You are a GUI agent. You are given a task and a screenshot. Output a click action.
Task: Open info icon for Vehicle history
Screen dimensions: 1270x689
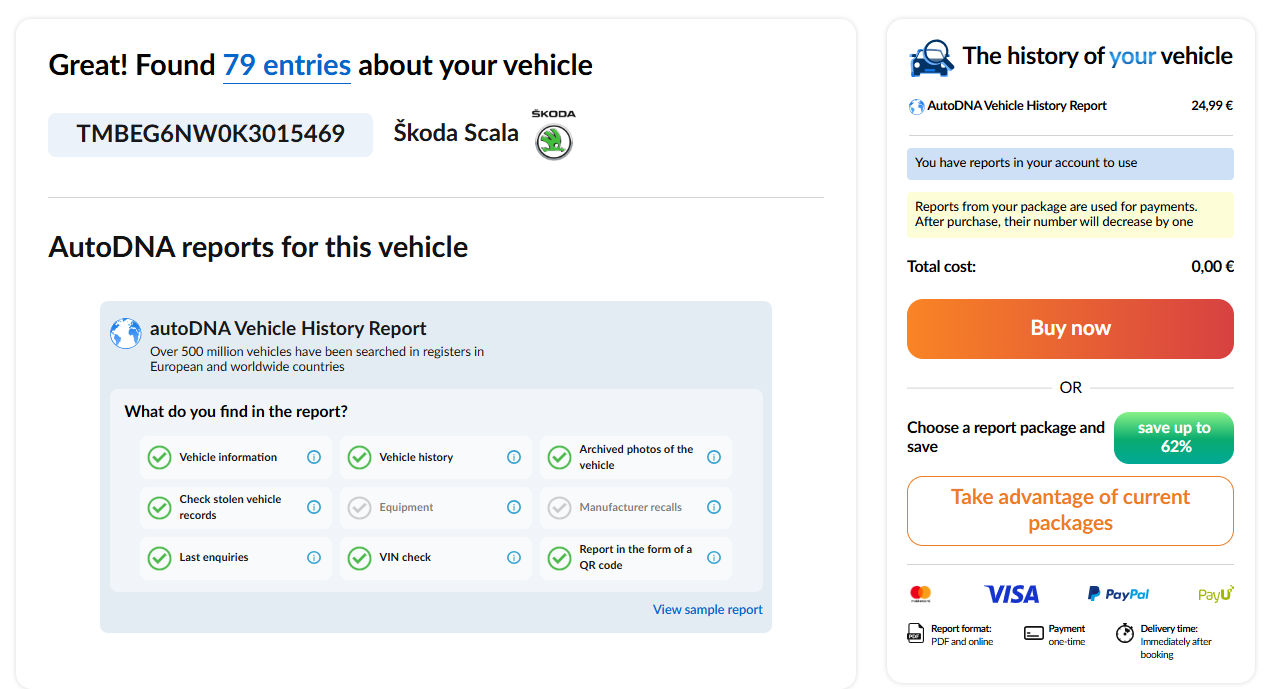click(514, 457)
